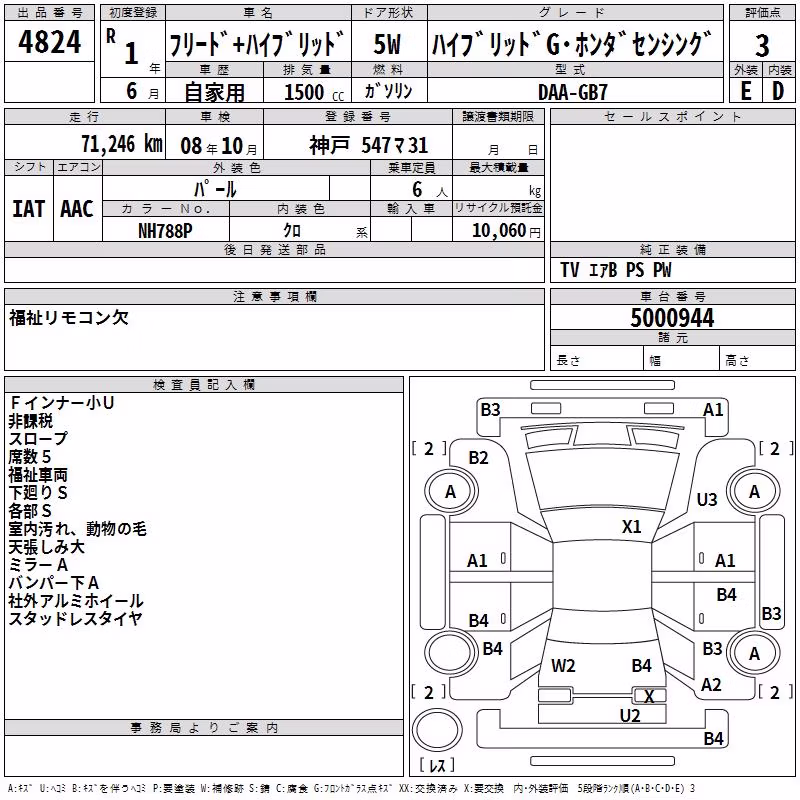Click the interior grade D

[x=778, y=91]
